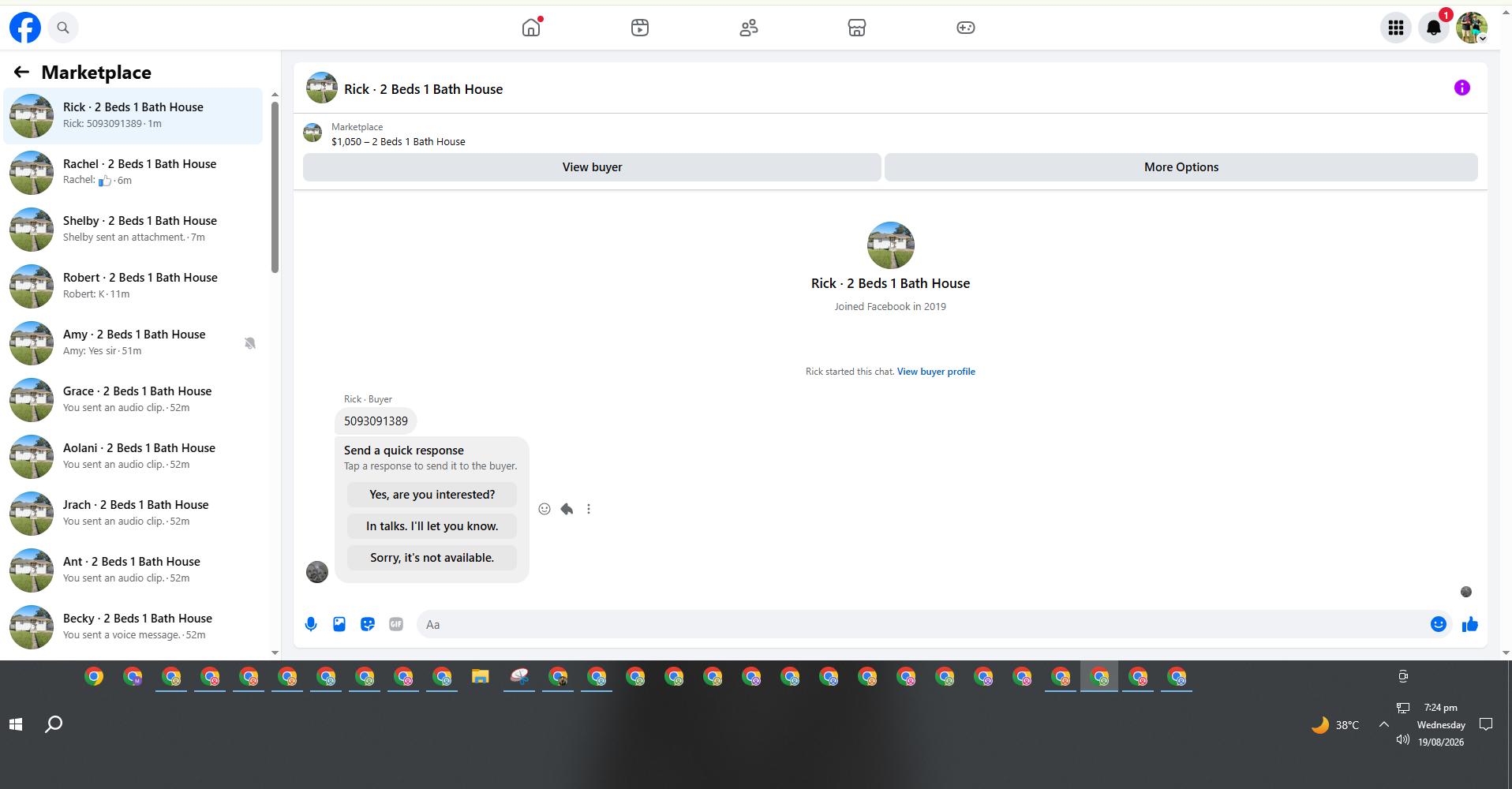
Task: Send quick response 'In talks. I'll let you know.'
Action: [432, 526]
